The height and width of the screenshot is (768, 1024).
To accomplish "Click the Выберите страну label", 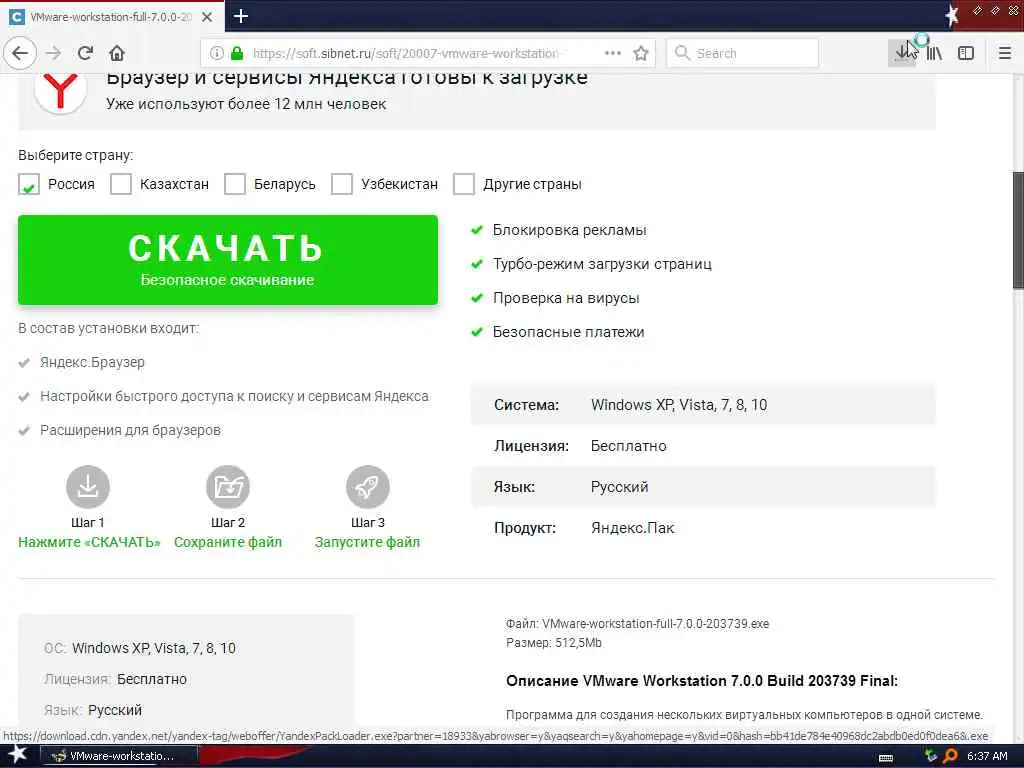I will click(x=76, y=155).
